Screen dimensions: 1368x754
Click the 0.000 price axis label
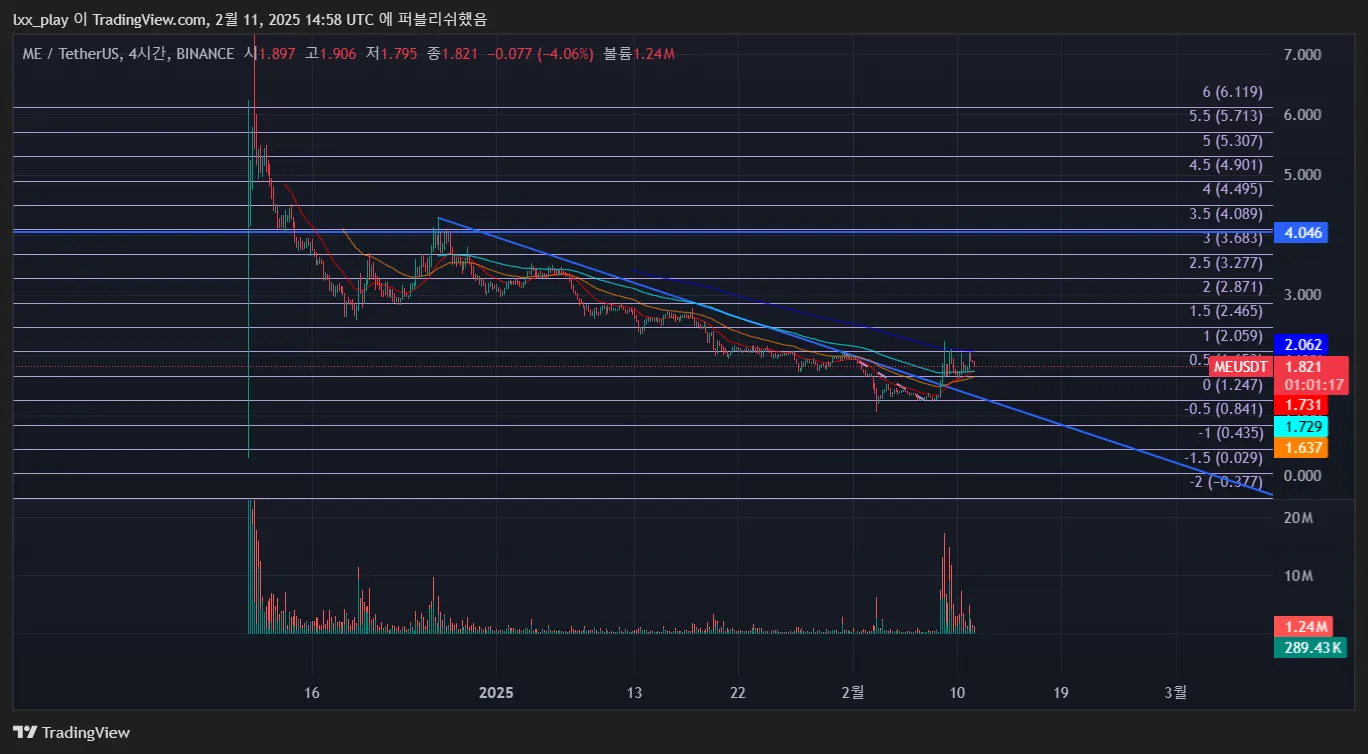1302,474
